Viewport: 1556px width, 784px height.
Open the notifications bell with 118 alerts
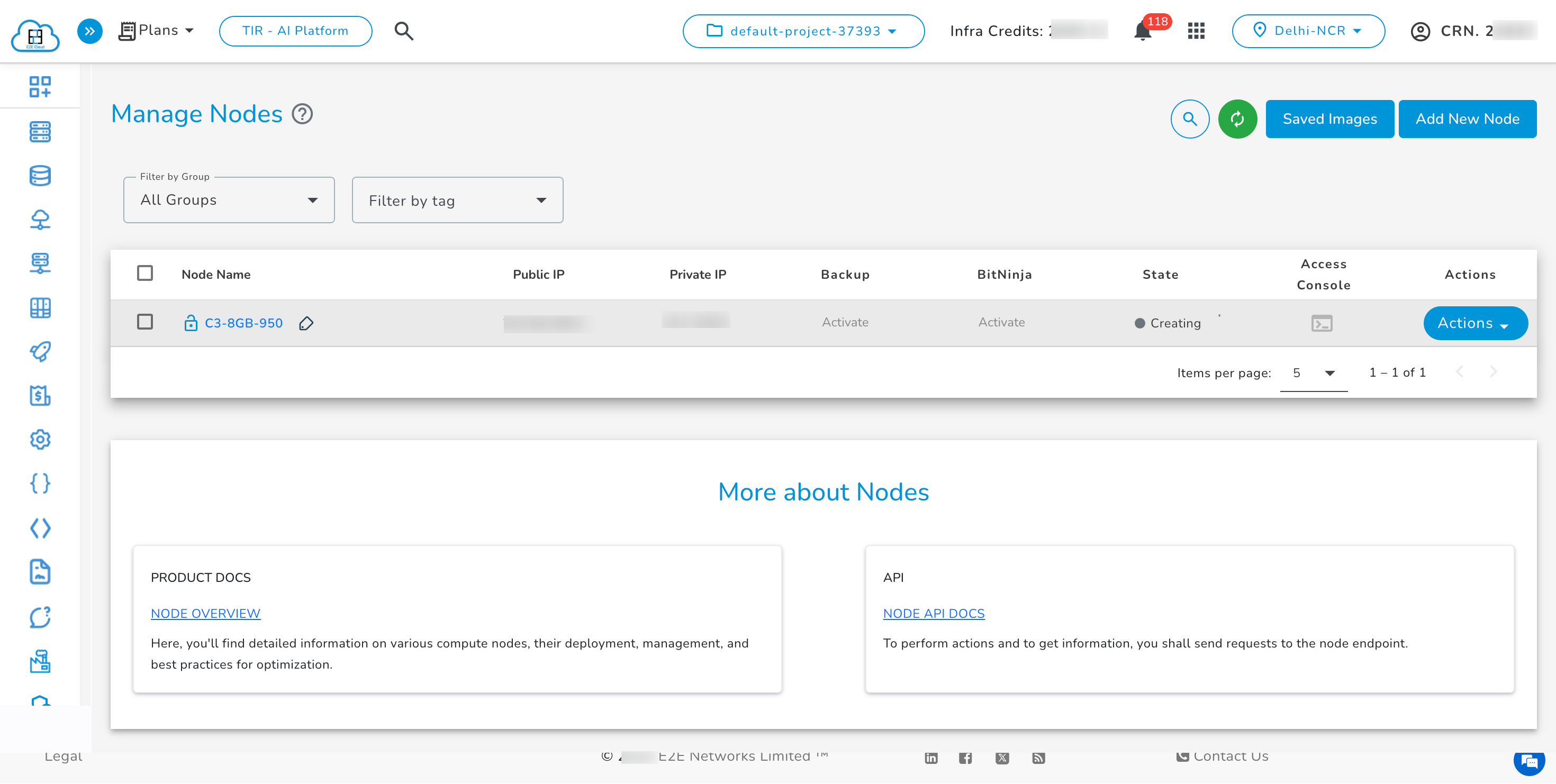point(1142,31)
